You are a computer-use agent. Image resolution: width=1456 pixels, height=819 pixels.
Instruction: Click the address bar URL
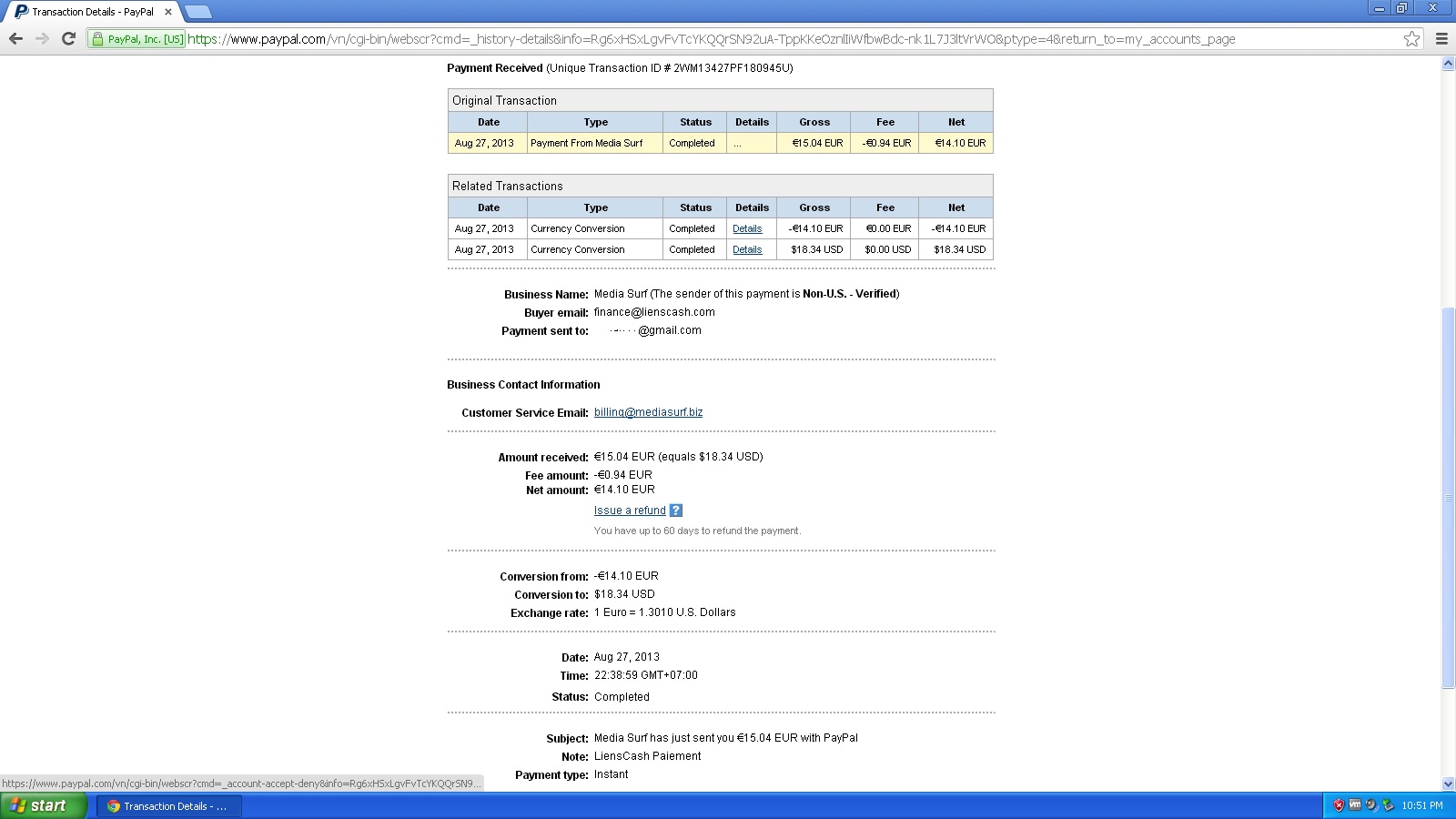tap(711, 39)
